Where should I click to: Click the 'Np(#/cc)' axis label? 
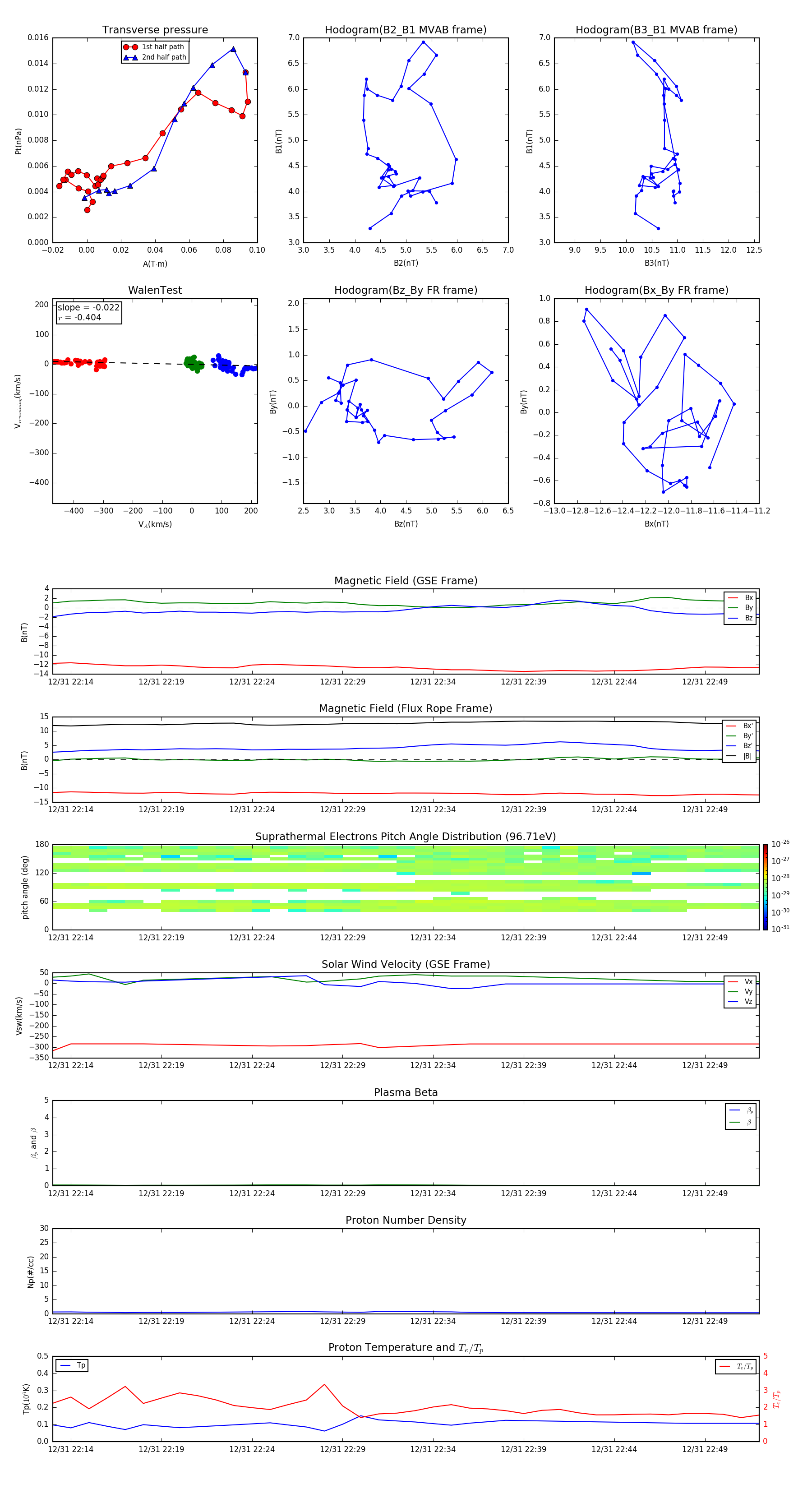[31, 1271]
